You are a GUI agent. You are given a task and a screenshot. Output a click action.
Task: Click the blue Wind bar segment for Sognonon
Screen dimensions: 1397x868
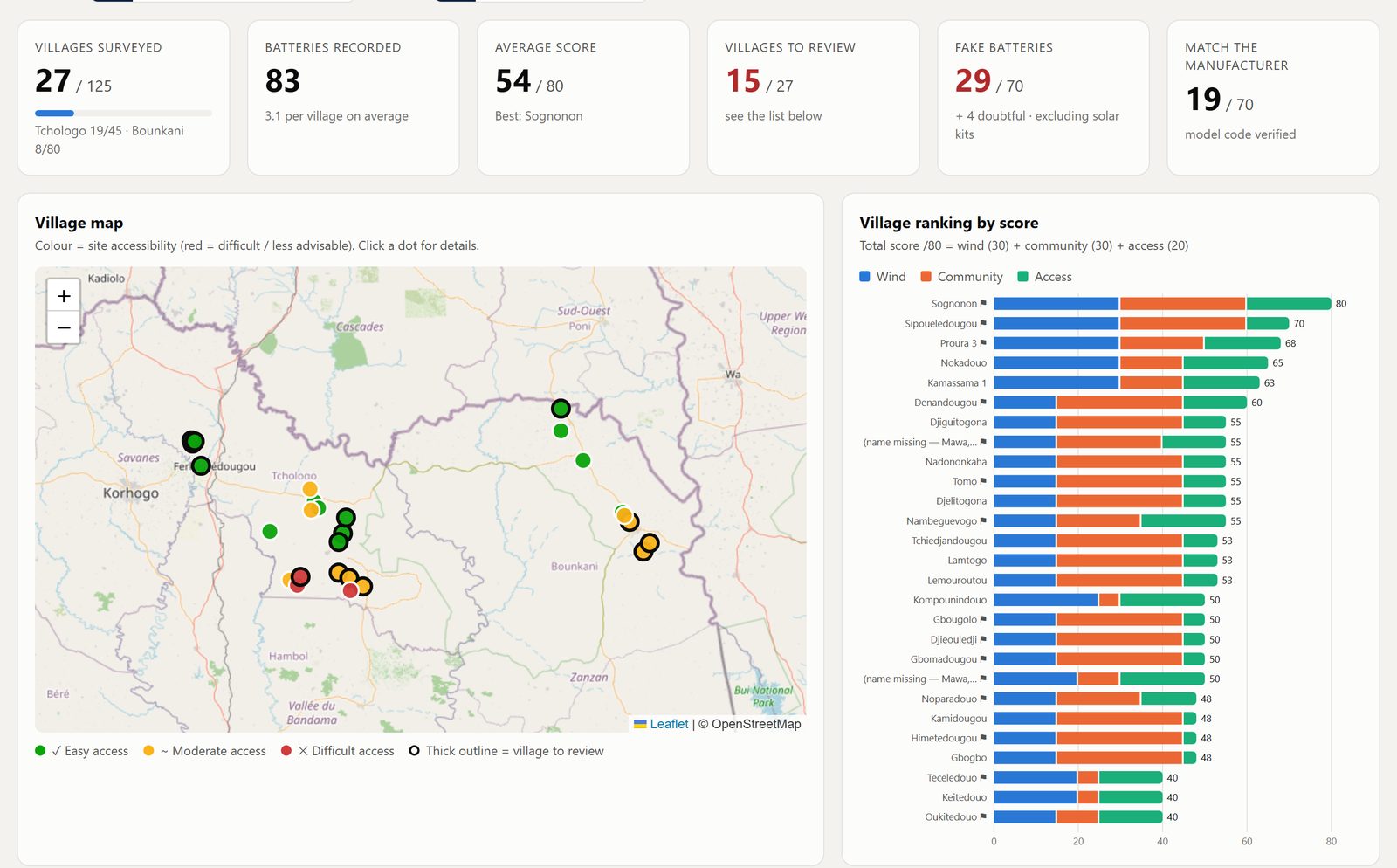point(1056,304)
